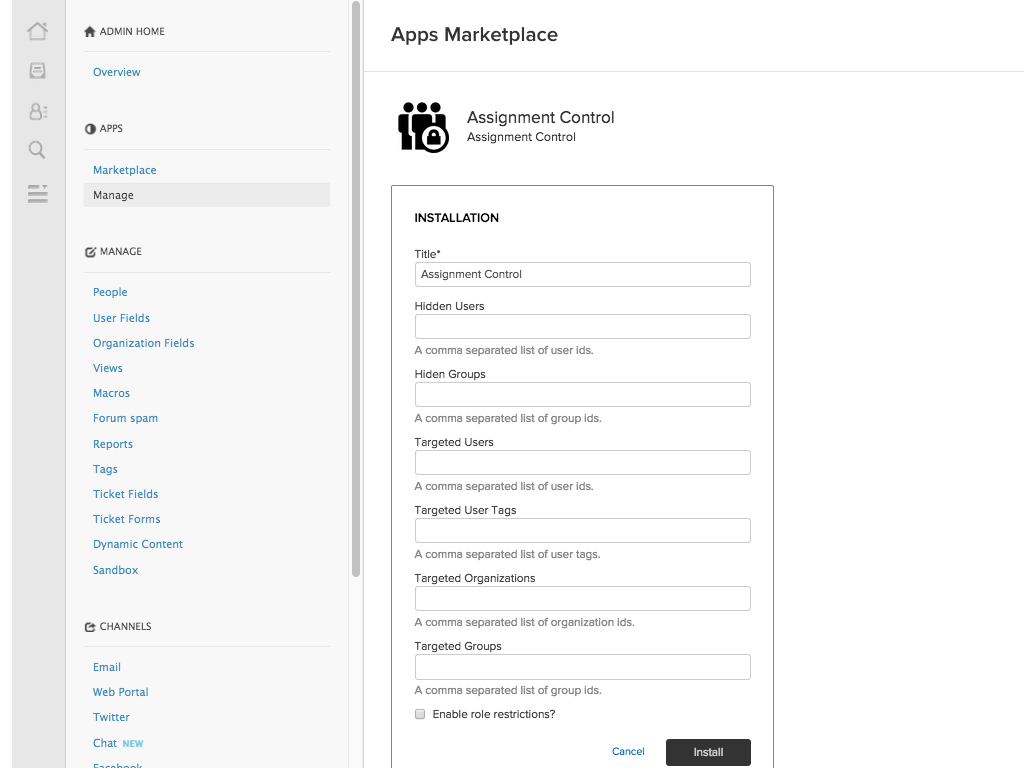Open the Home dashboard from left rail
This screenshot has height=768, width=1024.
pos(37,30)
